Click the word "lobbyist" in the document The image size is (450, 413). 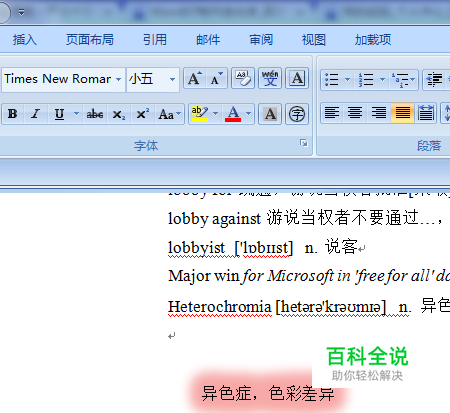(x=197, y=248)
